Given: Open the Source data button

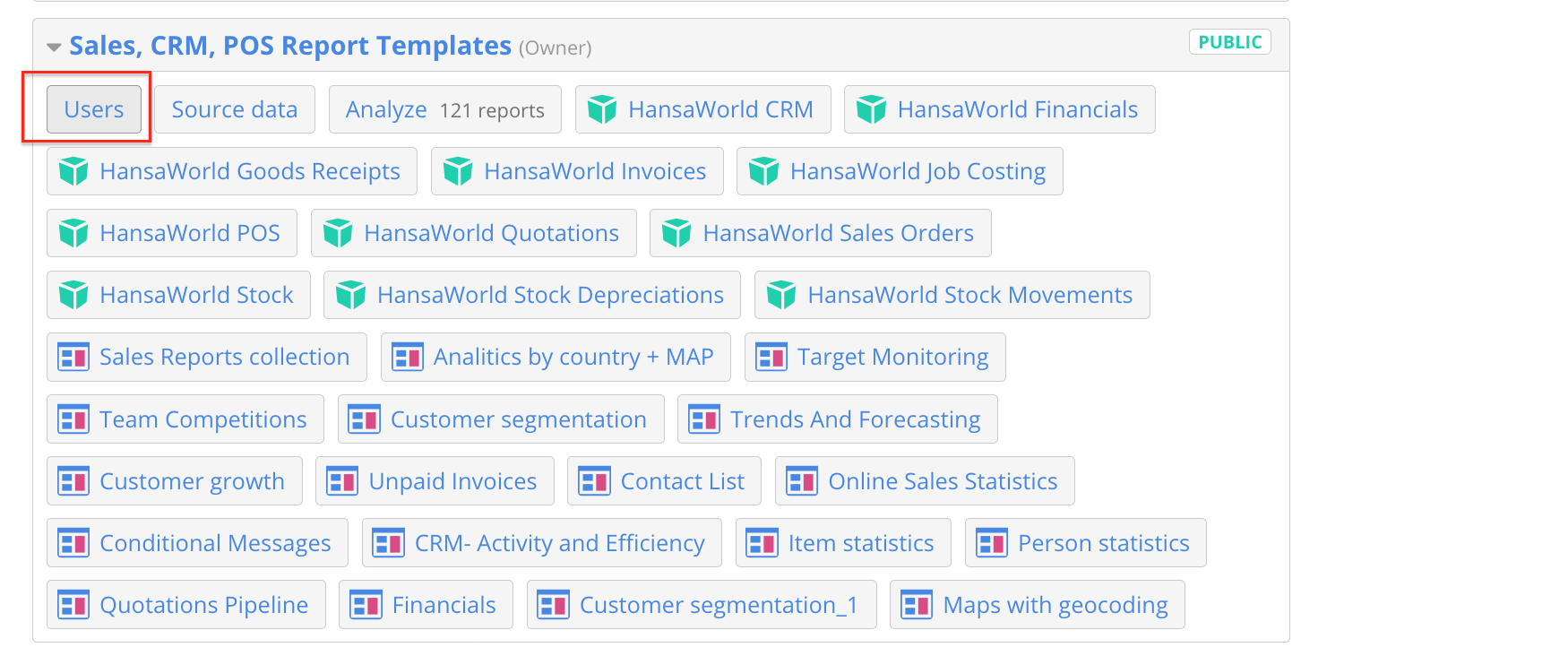Looking at the screenshot, I should point(234,109).
